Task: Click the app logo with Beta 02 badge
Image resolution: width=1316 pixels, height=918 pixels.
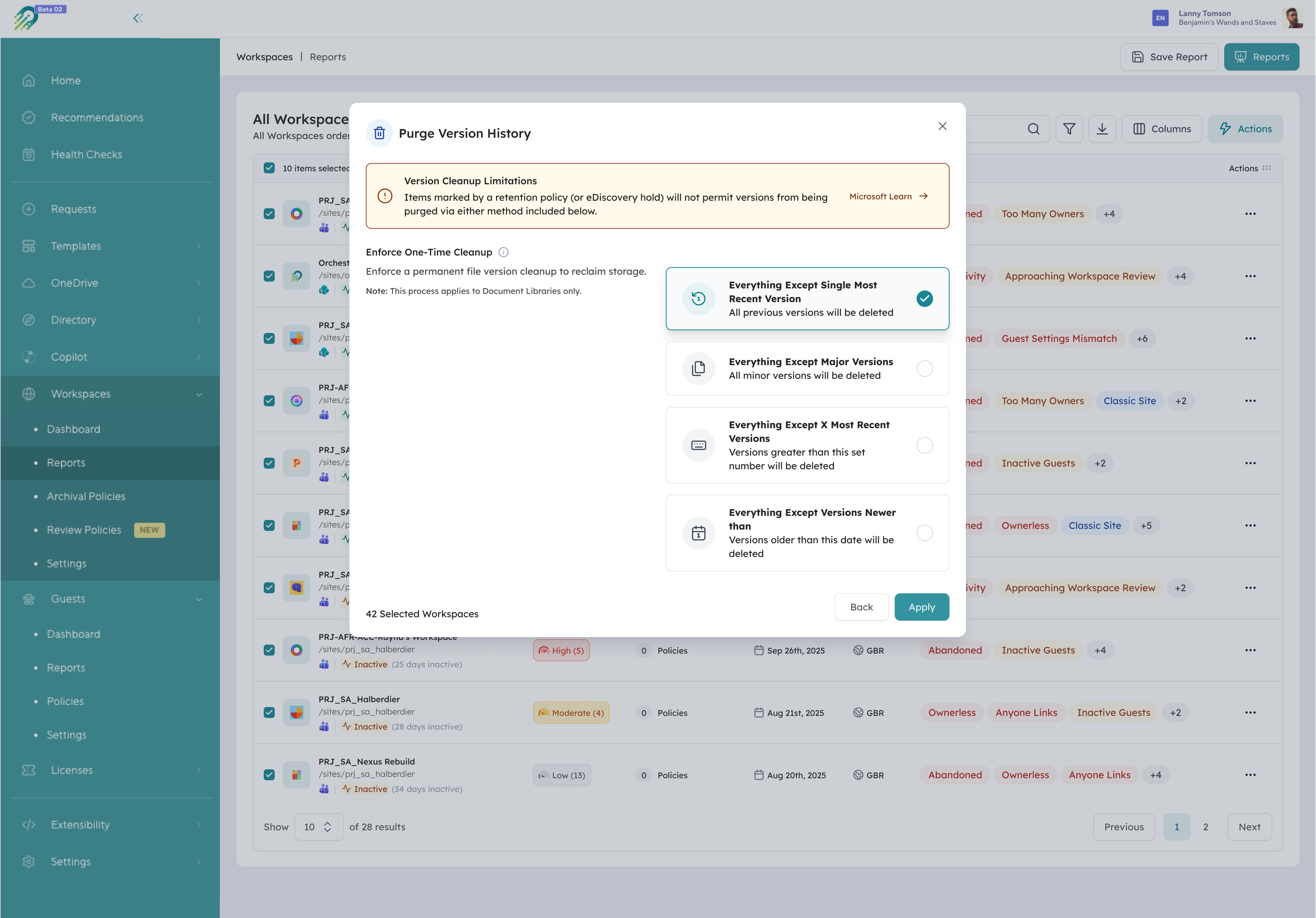Action: tap(39, 18)
